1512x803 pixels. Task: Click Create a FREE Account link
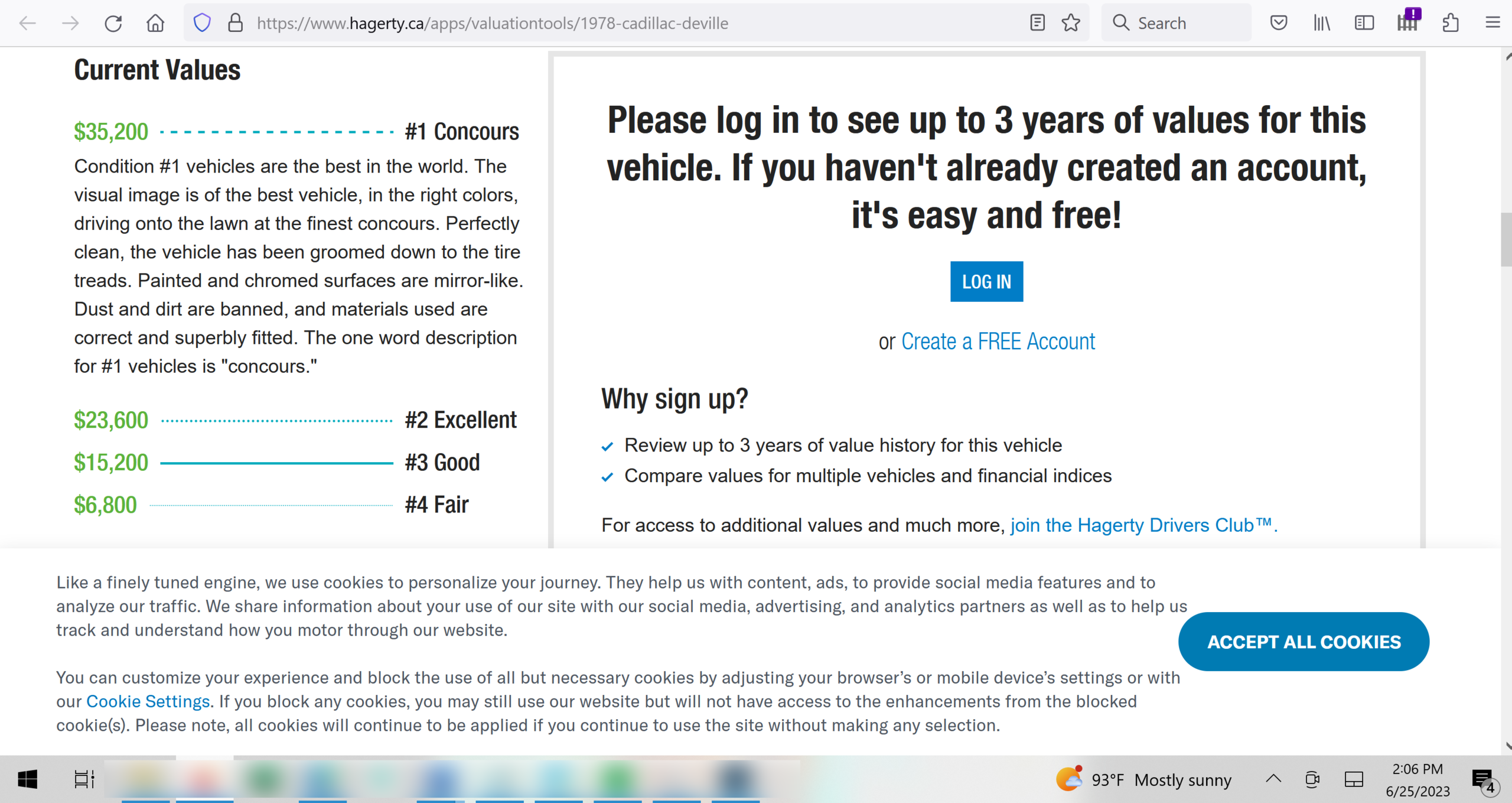pos(998,342)
